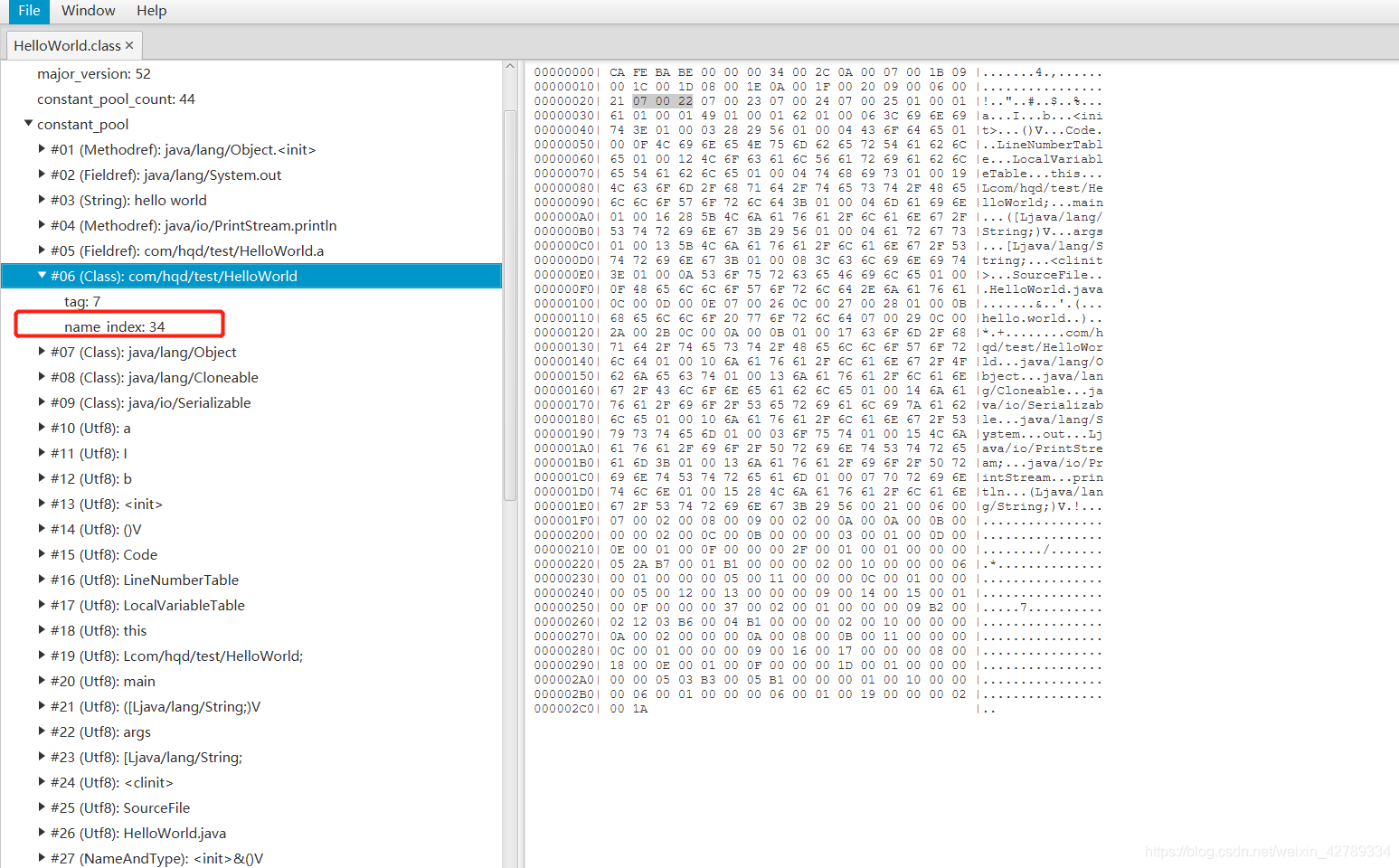Open the File menu
The height and width of the screenshot is (868, 1399).
pos(29,11)
